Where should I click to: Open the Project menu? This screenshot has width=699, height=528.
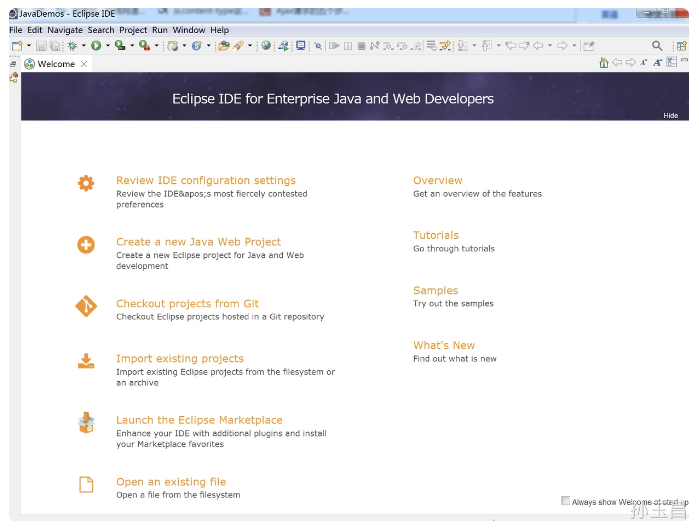[133, 30]
